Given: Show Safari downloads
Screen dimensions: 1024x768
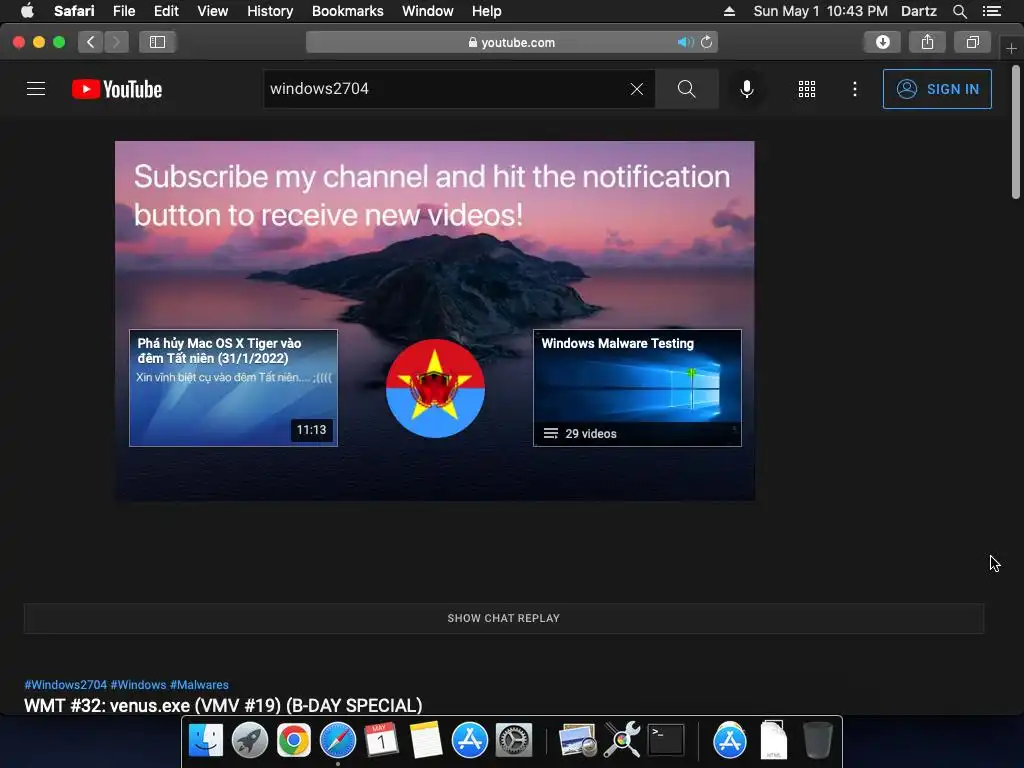Looking at the screenshot, I should coord(882,42).
